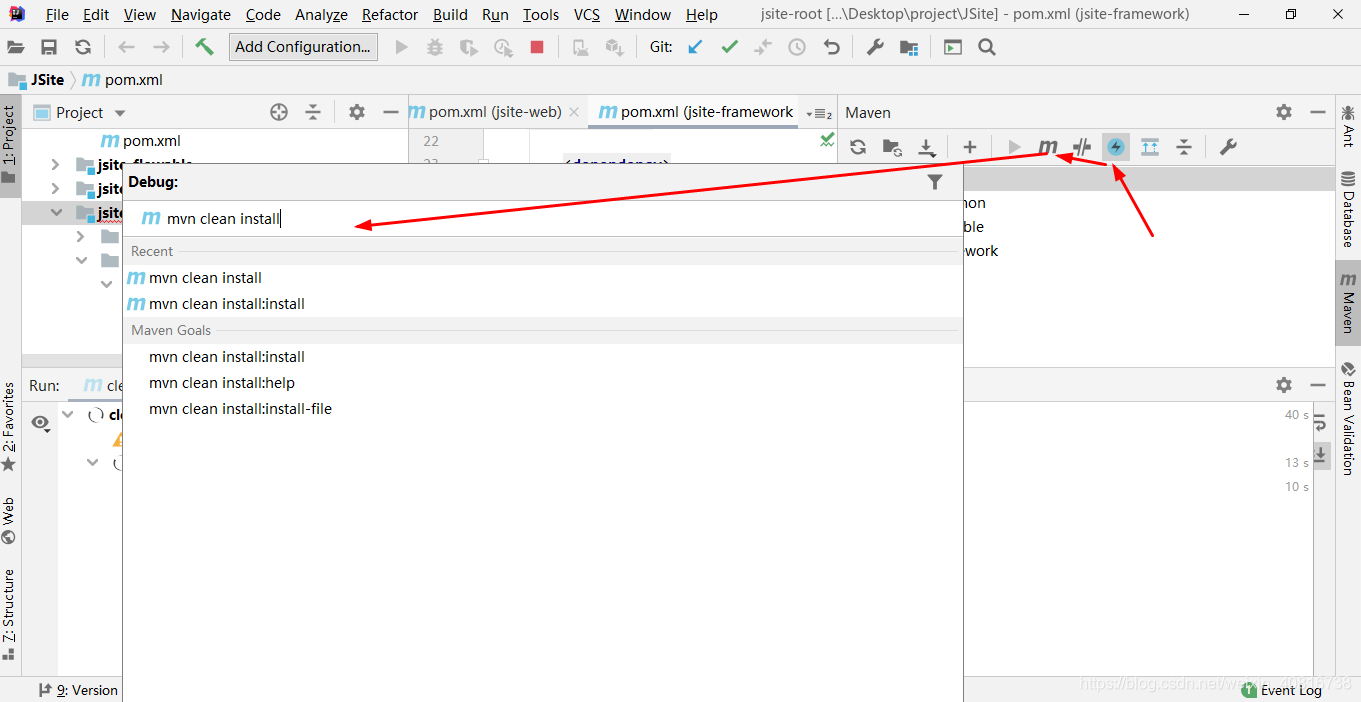Locate current file in Project panel
1361x702 pixels.
[x=279, y=112]
